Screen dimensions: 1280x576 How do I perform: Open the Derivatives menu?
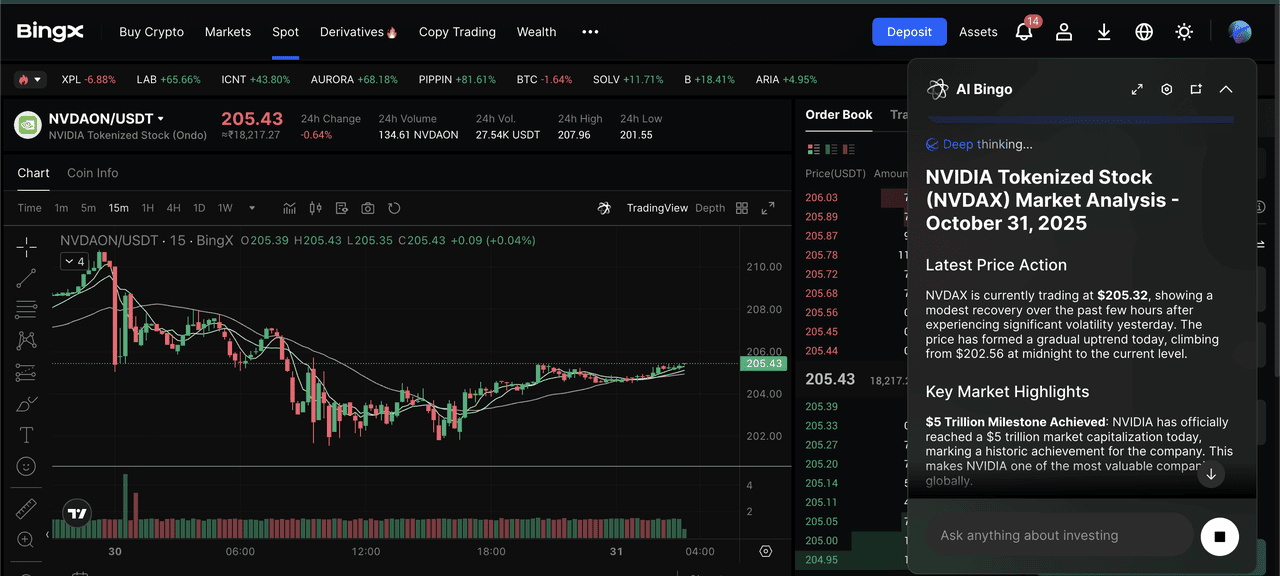pos(358,32)
